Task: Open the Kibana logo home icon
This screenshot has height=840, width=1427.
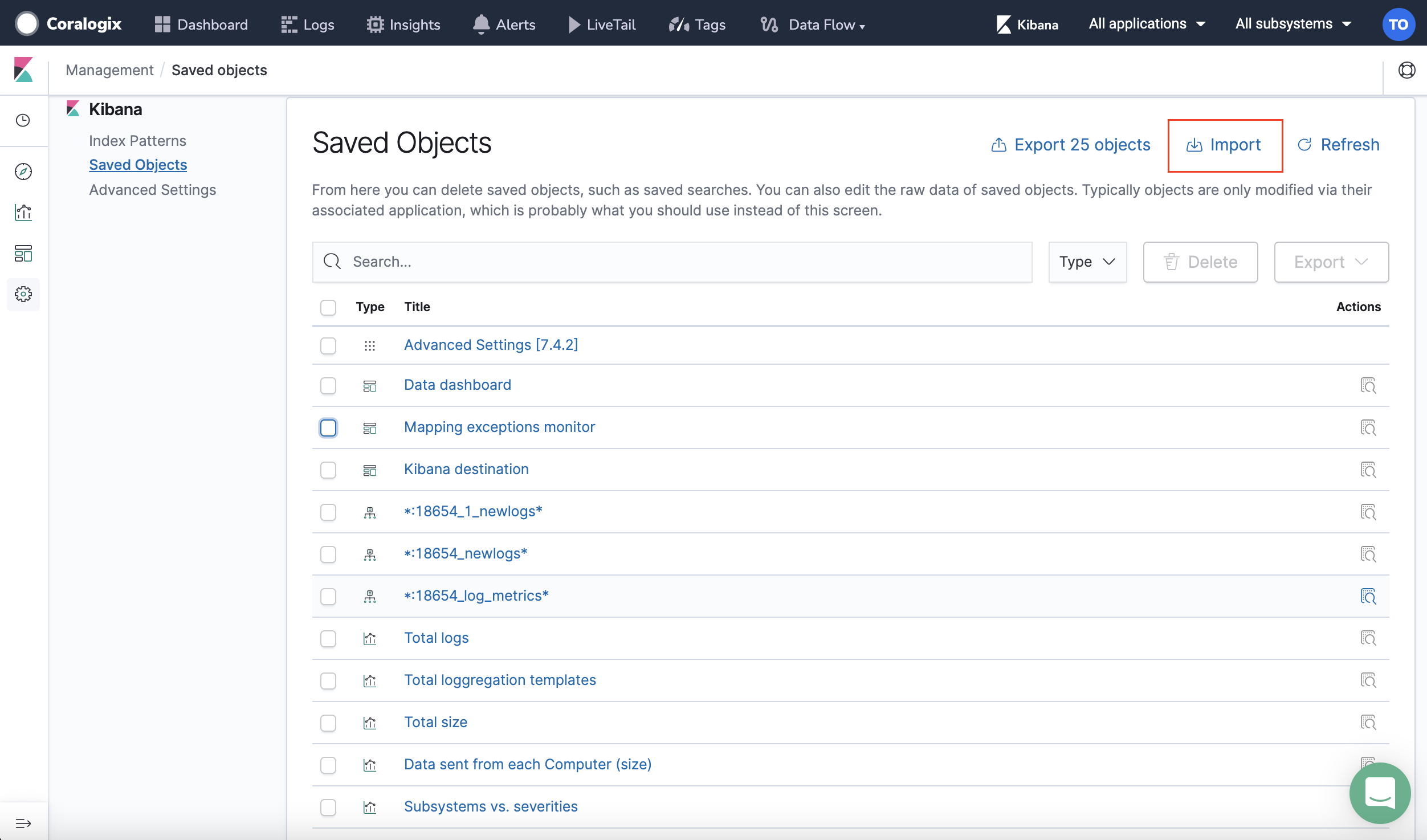Action: (23, 70)
